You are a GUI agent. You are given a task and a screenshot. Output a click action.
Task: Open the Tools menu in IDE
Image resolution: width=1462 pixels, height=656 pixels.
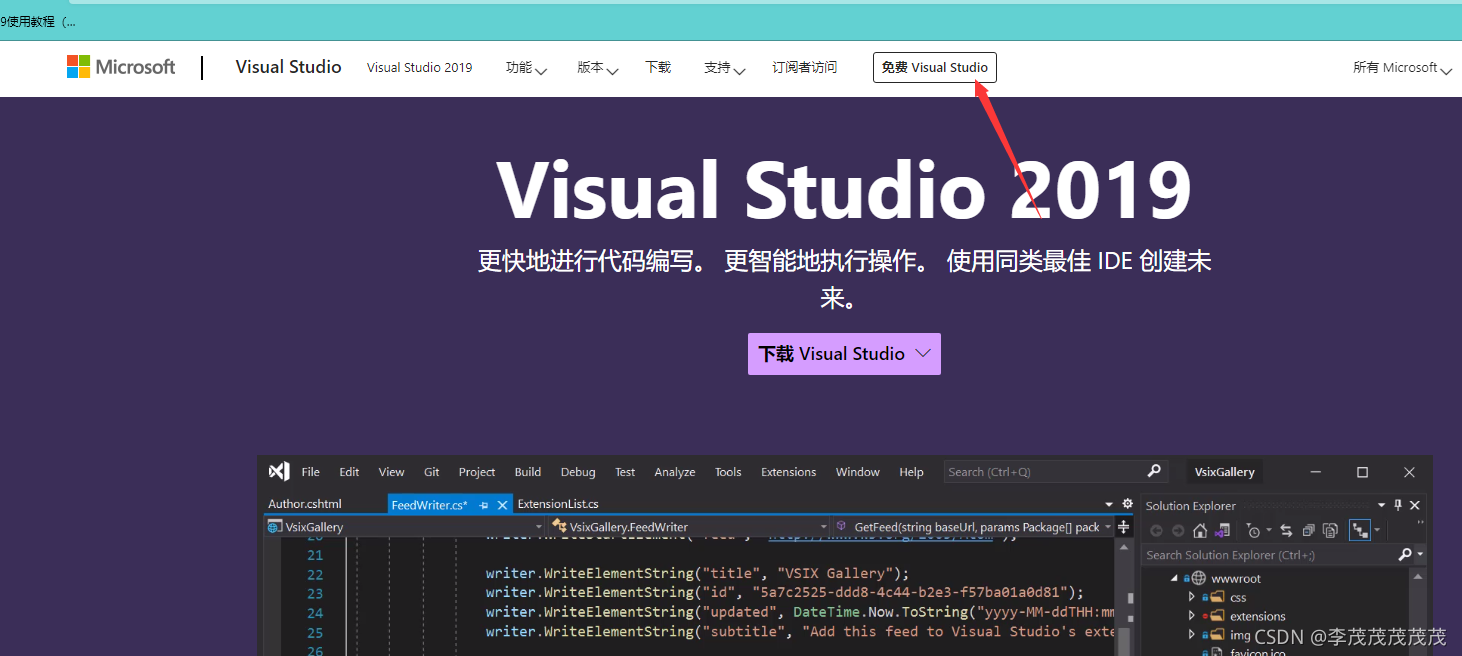pos(728,472)
